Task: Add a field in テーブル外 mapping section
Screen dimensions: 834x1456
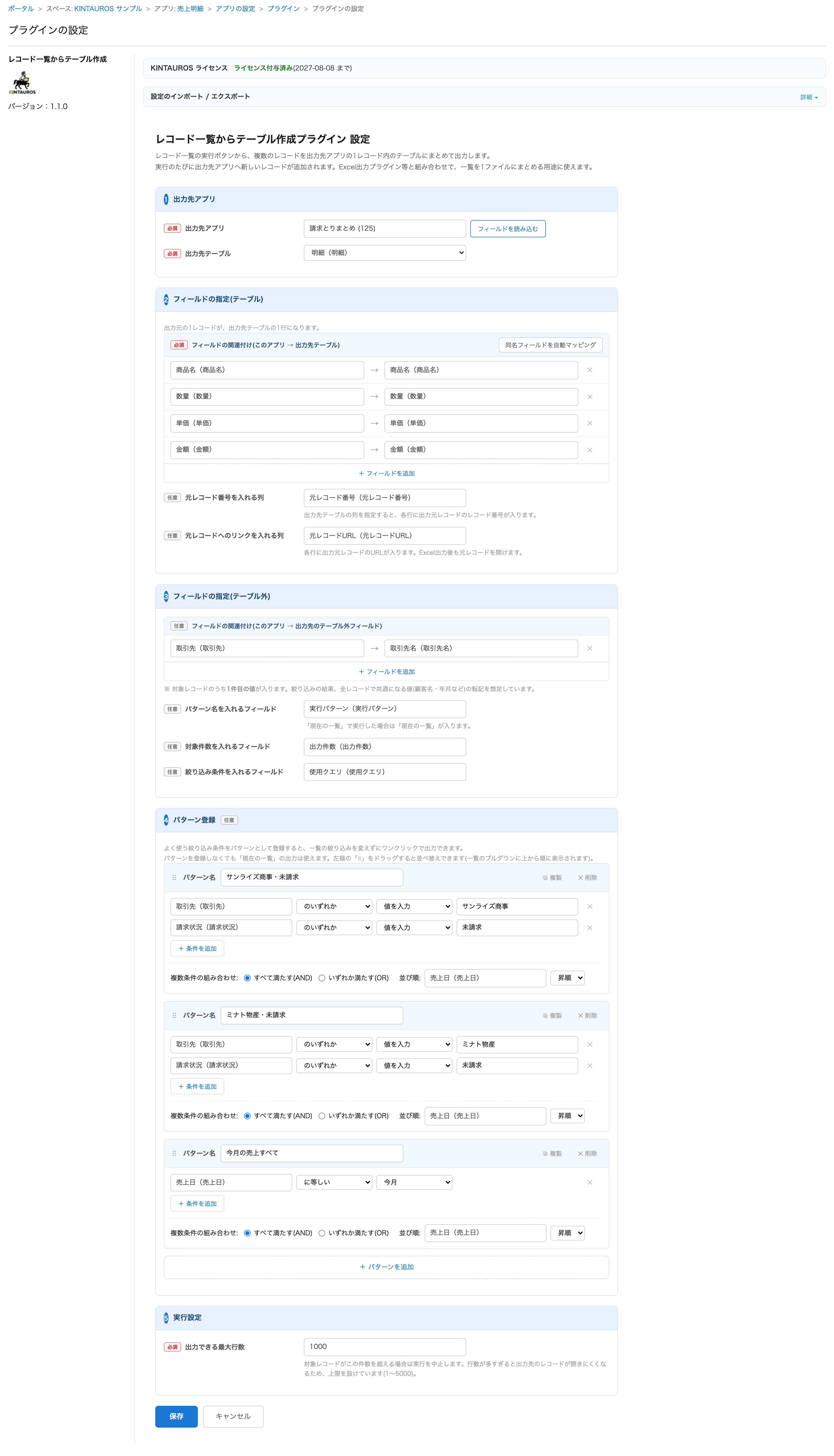Action: [387, 672]
